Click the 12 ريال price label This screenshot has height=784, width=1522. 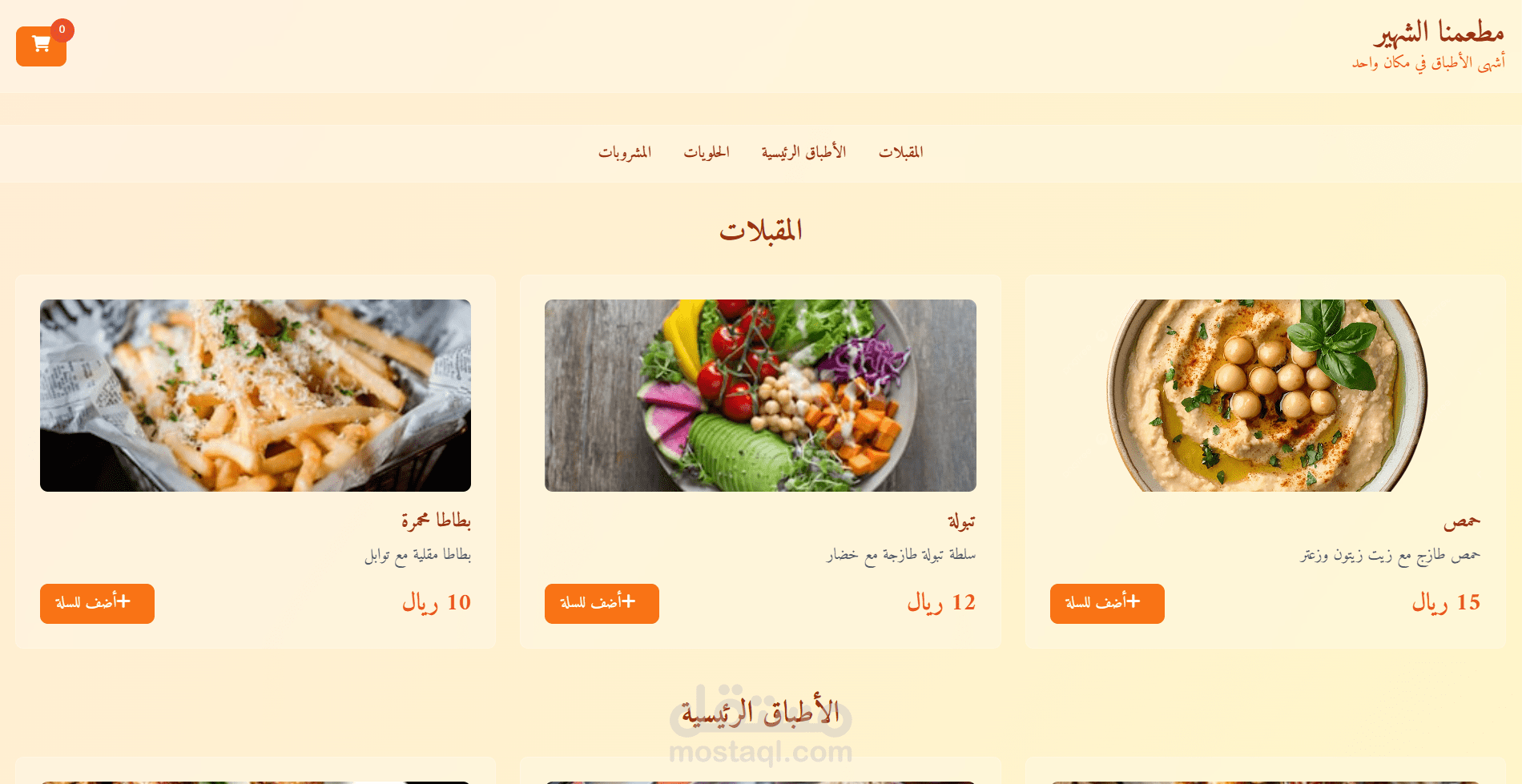pyautogui.click(x=941, y=602)
